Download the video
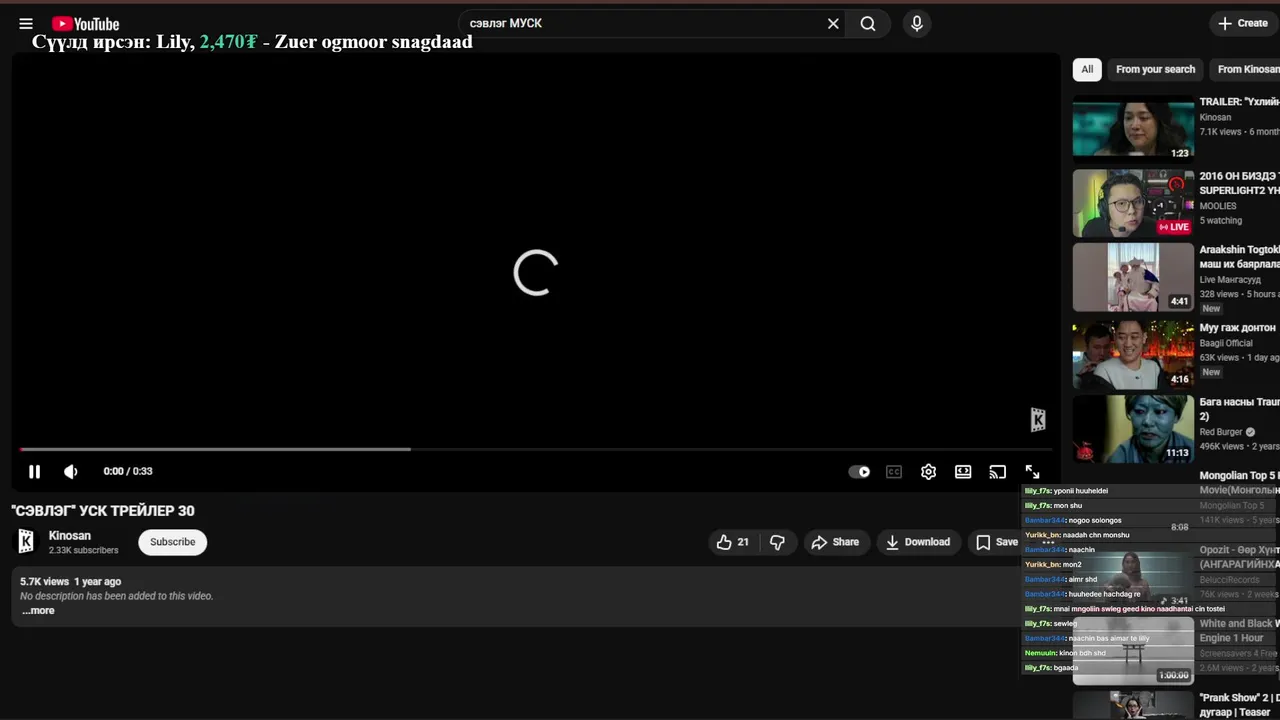This screenshot has width=1280, height=720. [918, 542]
